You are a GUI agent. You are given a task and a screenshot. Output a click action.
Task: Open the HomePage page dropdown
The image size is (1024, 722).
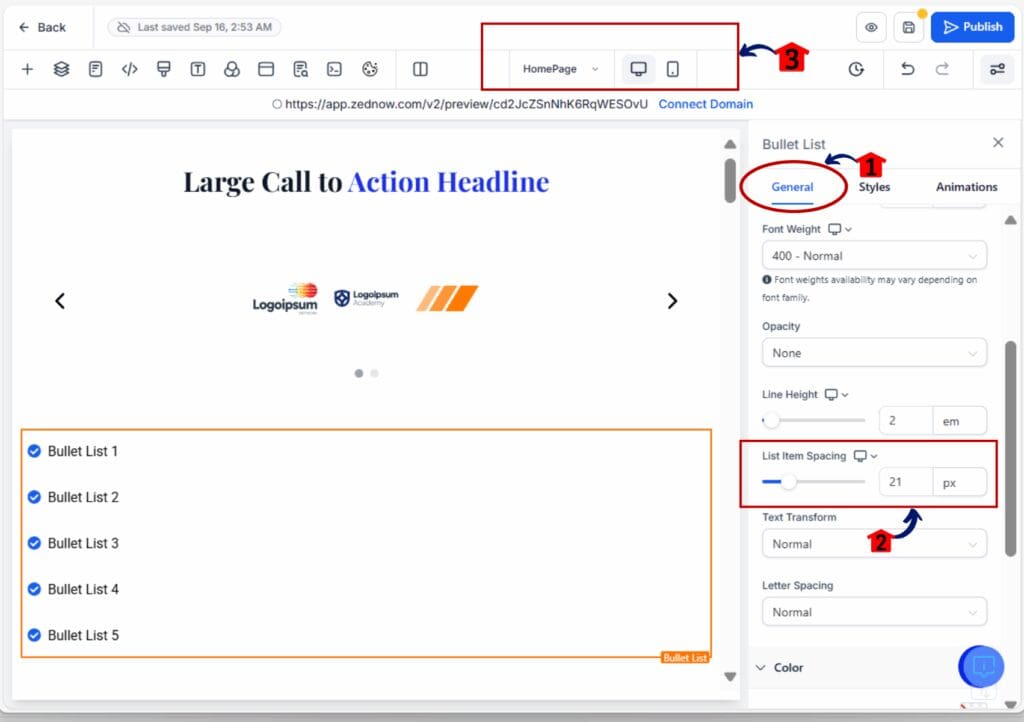point(560,69)
